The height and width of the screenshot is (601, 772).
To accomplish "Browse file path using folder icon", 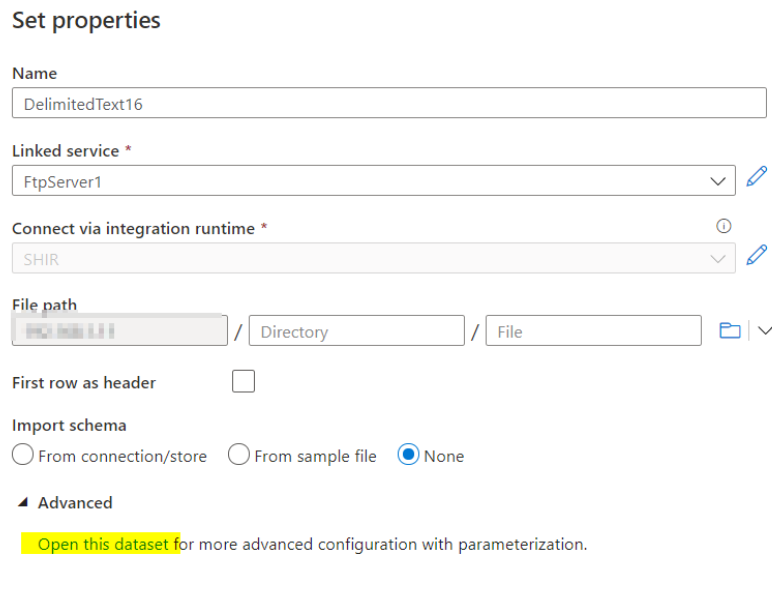I will click(730, 330).
